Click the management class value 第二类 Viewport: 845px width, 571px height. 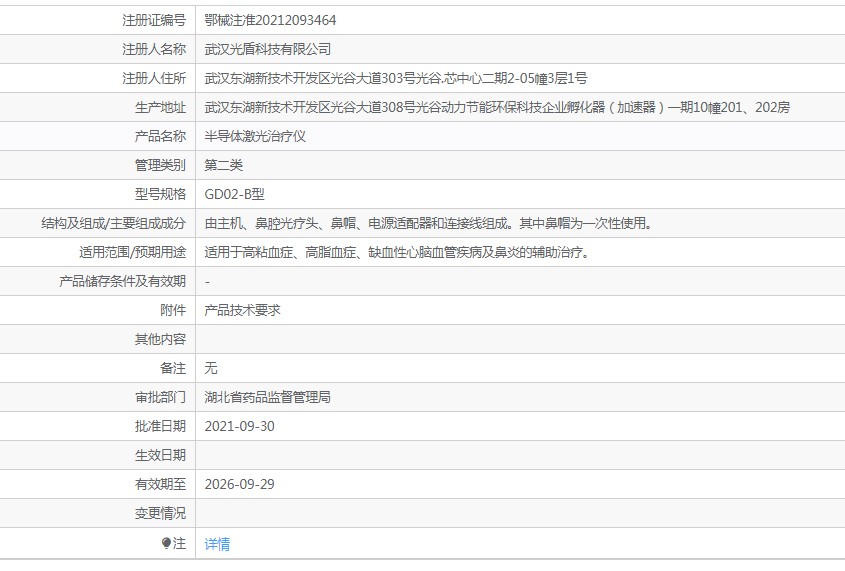224,165
